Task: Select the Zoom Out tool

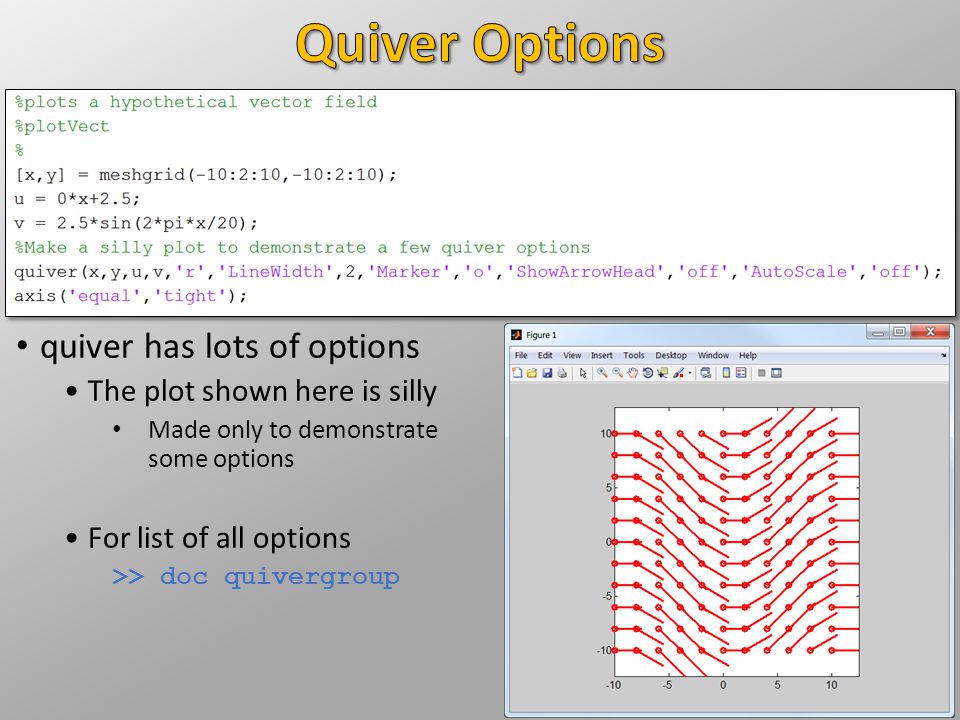Action: pos(617,373)
